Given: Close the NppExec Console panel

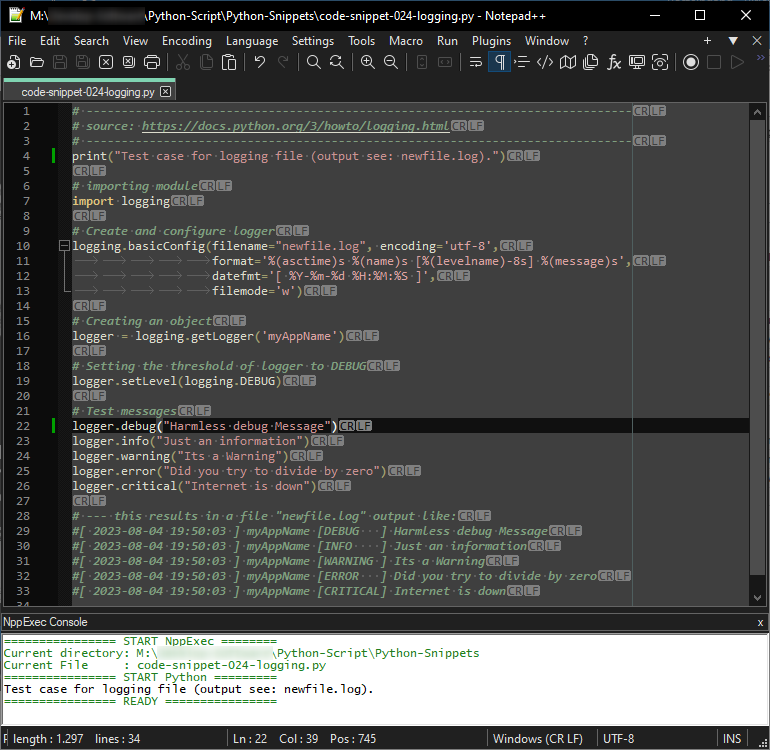Looking at the screenshot, I should pos(760,622).
